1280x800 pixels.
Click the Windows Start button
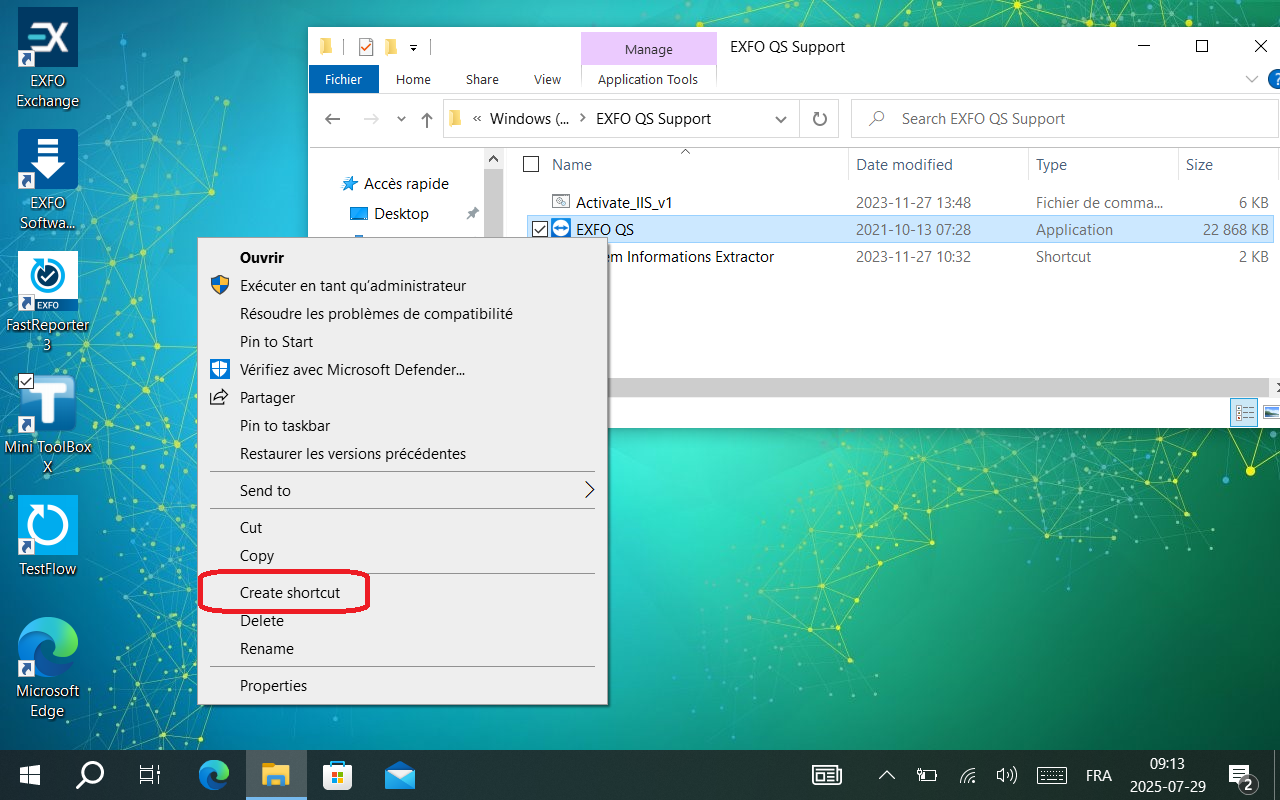pos(30,775)
